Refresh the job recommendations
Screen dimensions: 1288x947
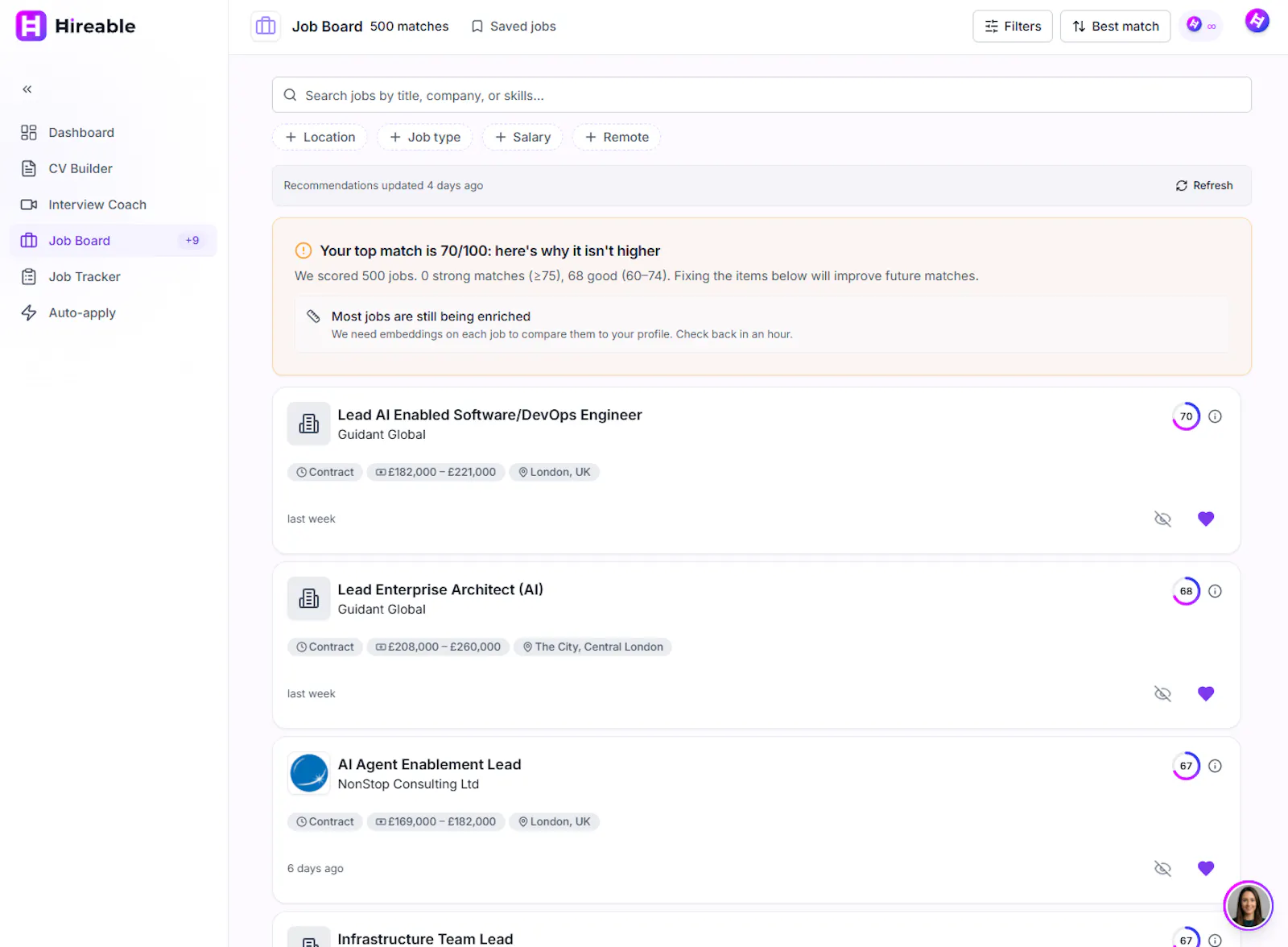[1204, 185]
